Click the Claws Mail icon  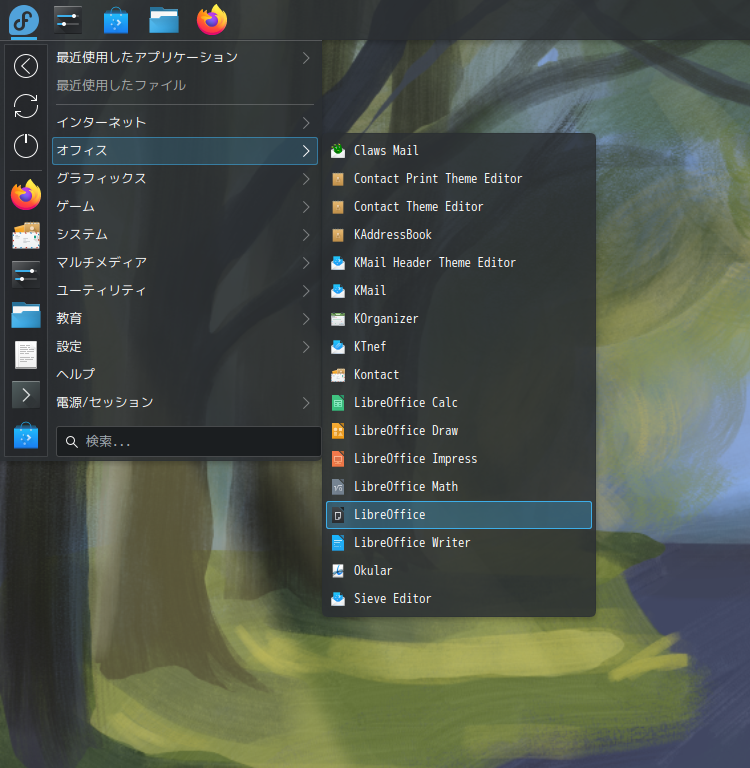click(x=338, y=151)
